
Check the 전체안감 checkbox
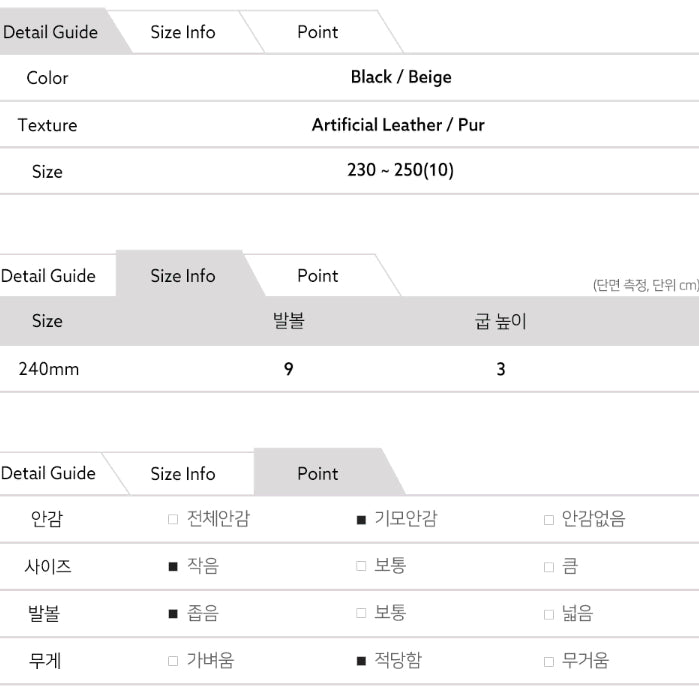pyautogui.click(x=173, y=520)
